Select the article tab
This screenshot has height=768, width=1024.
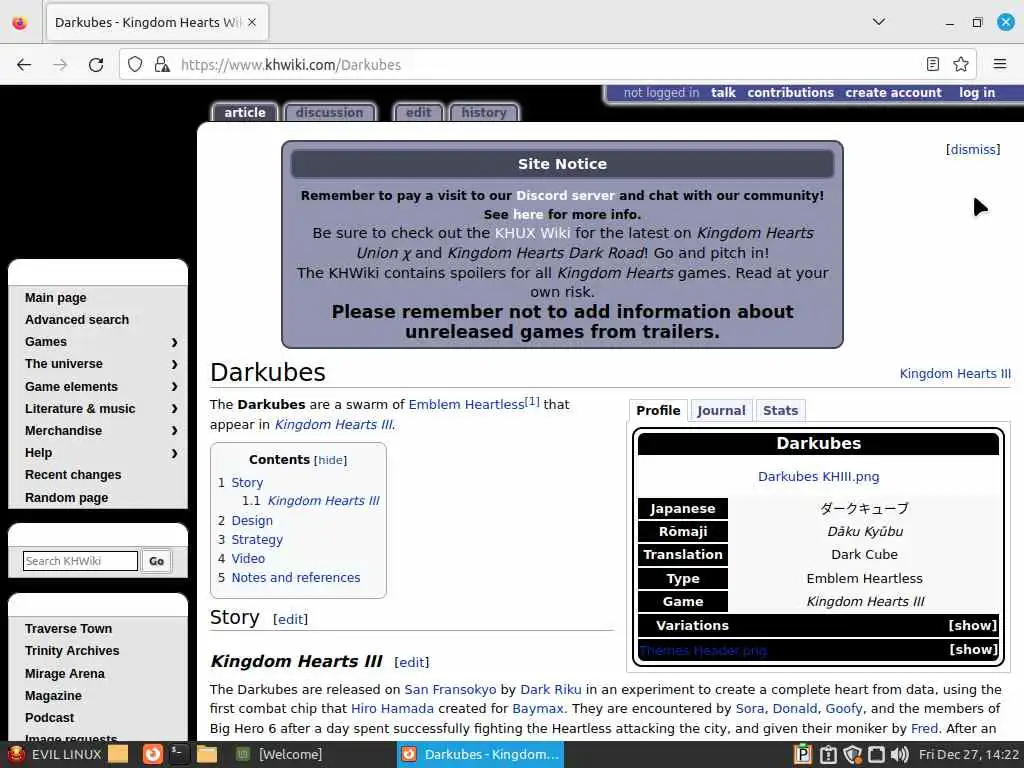pyautogui.click(x=245, y=112)
